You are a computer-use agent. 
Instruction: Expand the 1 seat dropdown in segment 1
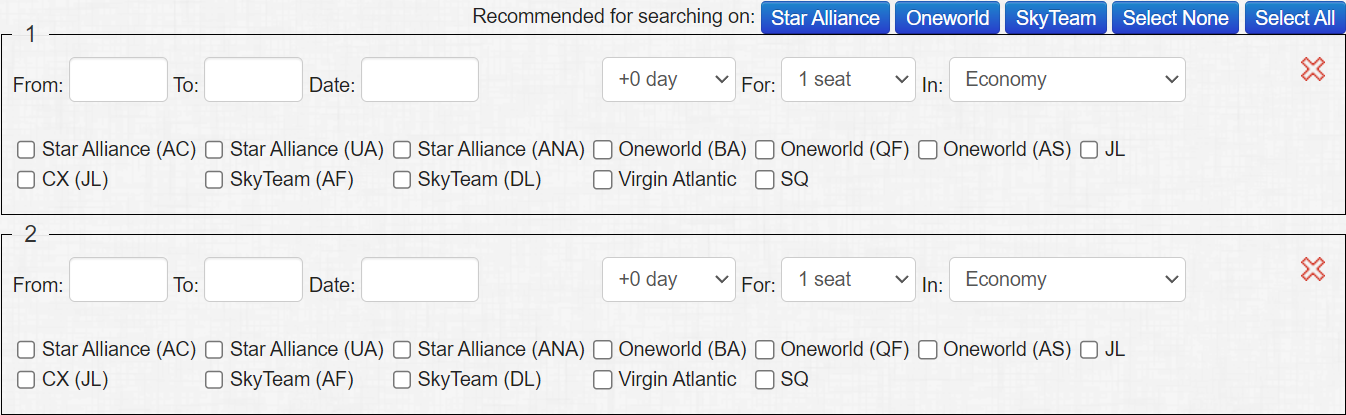pyautogui.click(x=848, y=79)
